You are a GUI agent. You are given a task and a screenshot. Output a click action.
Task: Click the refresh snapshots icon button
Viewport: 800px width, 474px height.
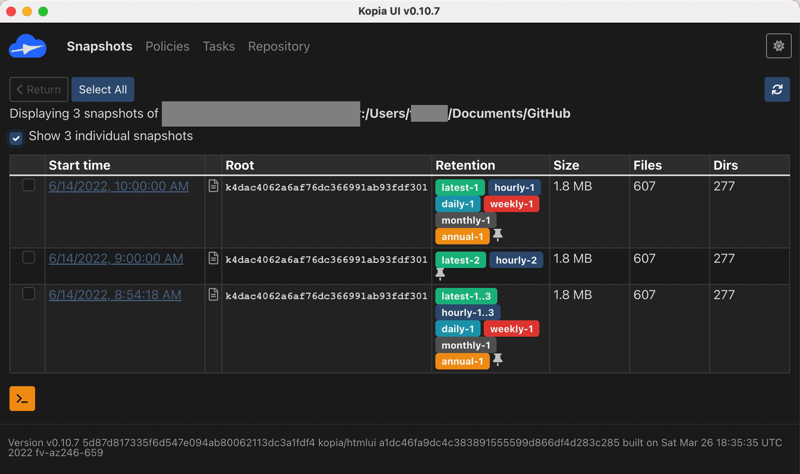tap(777, 89)
